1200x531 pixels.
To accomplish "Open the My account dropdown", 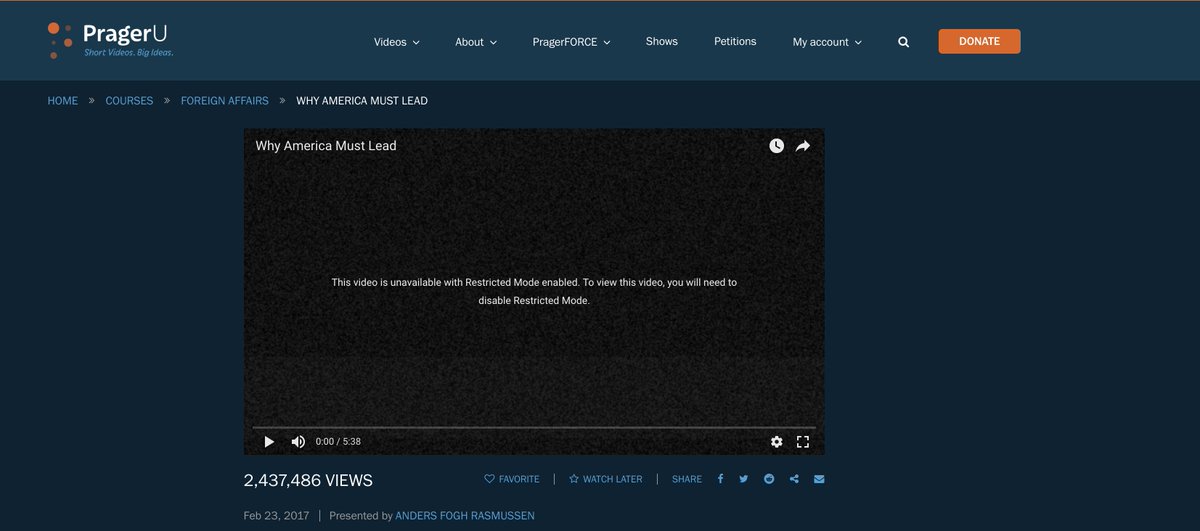I will (x=827, y=42).
